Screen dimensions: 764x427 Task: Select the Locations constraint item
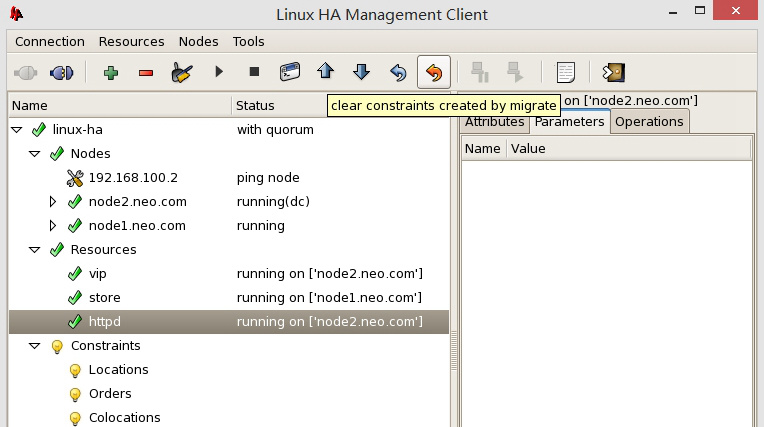118,370
